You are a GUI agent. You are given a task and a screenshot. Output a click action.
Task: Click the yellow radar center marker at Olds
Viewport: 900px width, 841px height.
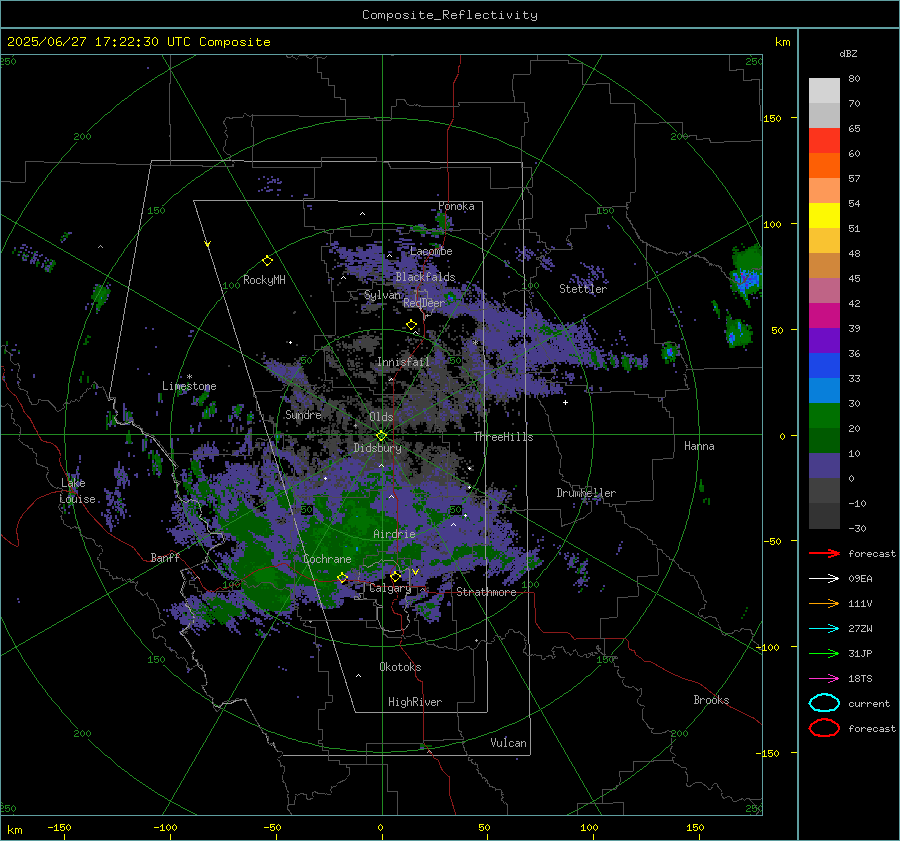[x=381, y=436]
